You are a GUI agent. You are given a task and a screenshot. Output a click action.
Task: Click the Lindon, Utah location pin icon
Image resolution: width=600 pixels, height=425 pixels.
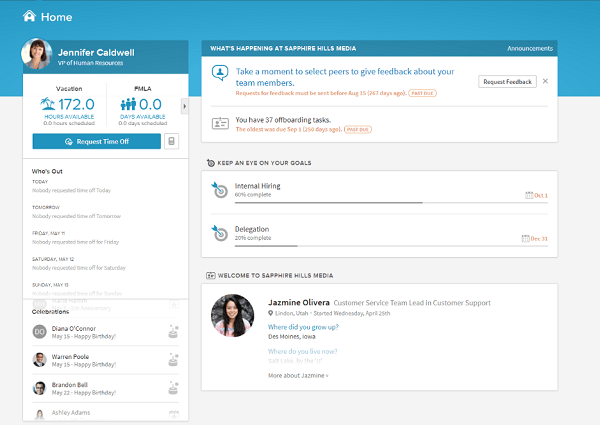click(x=271, y=313)
